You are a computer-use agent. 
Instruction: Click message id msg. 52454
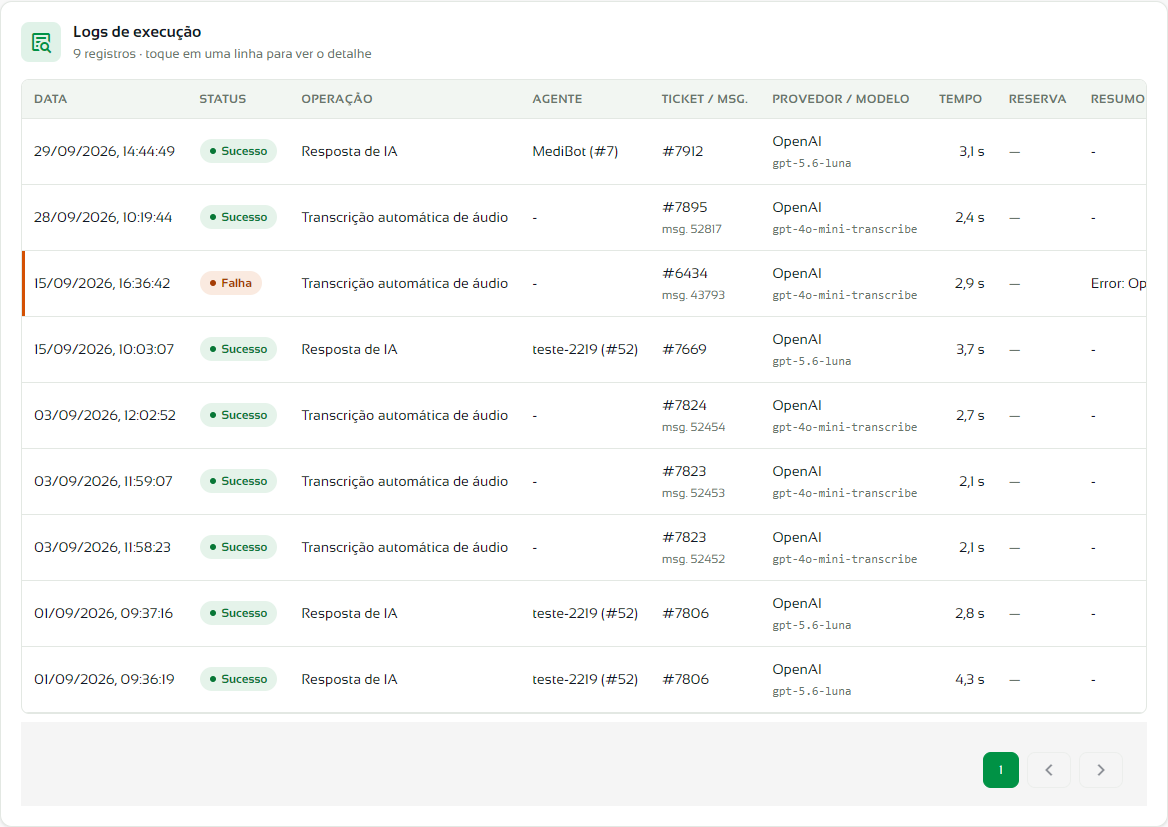pos(693,427)
